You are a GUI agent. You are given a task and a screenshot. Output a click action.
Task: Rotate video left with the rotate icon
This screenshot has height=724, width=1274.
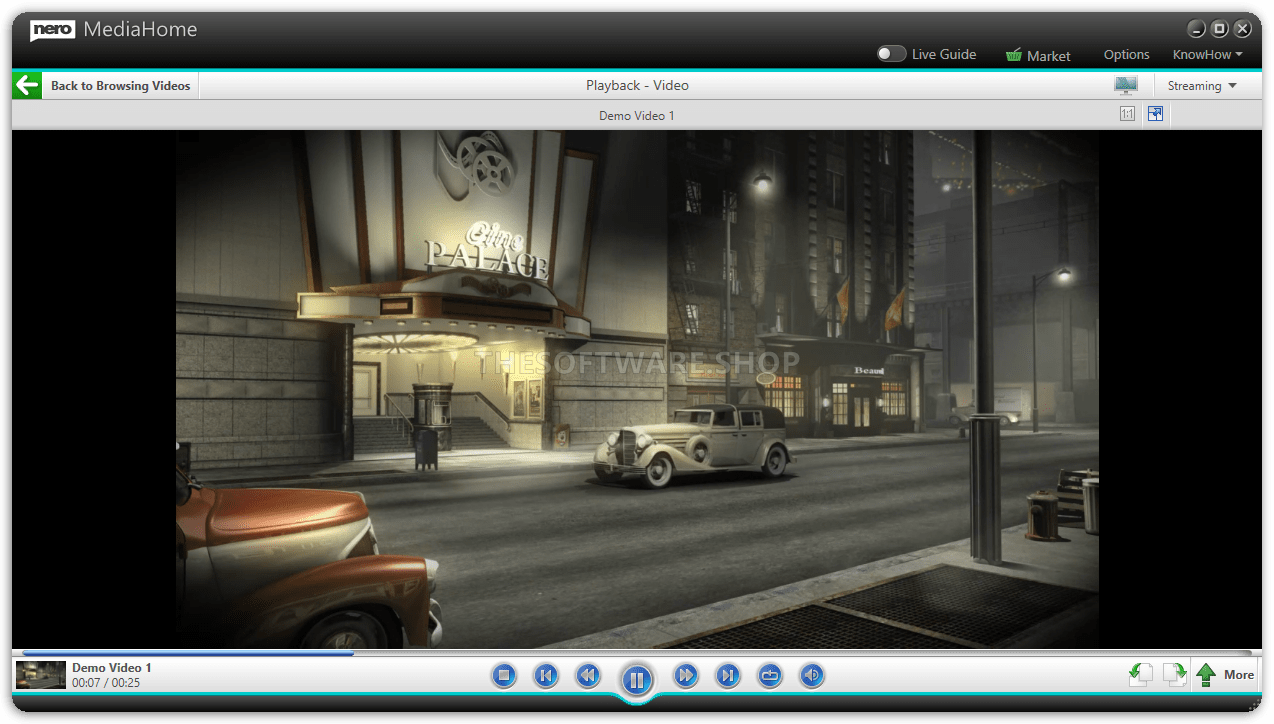click(x=1140, y=675)
